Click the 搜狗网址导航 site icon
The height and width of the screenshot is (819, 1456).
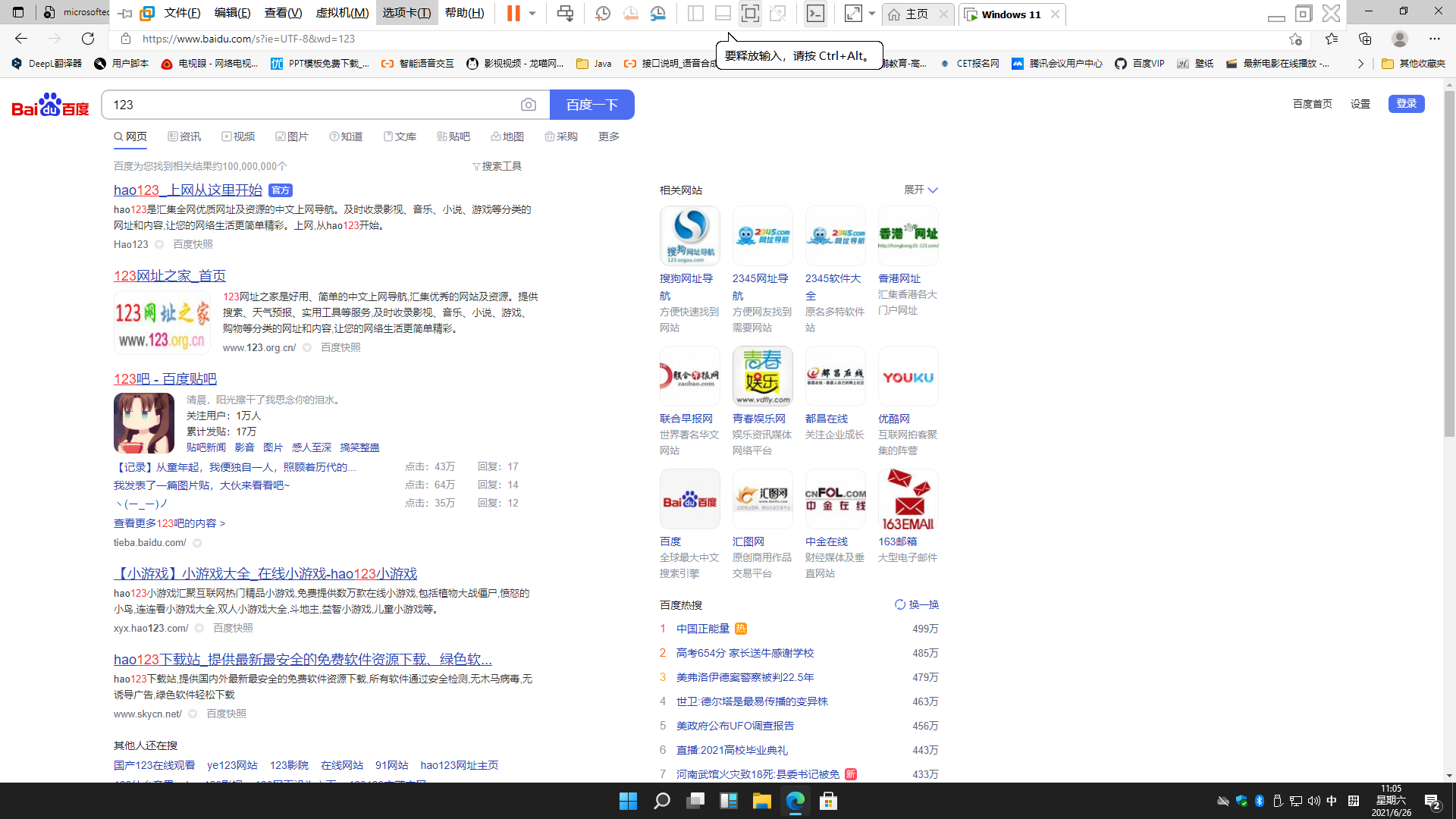[690, 236]
